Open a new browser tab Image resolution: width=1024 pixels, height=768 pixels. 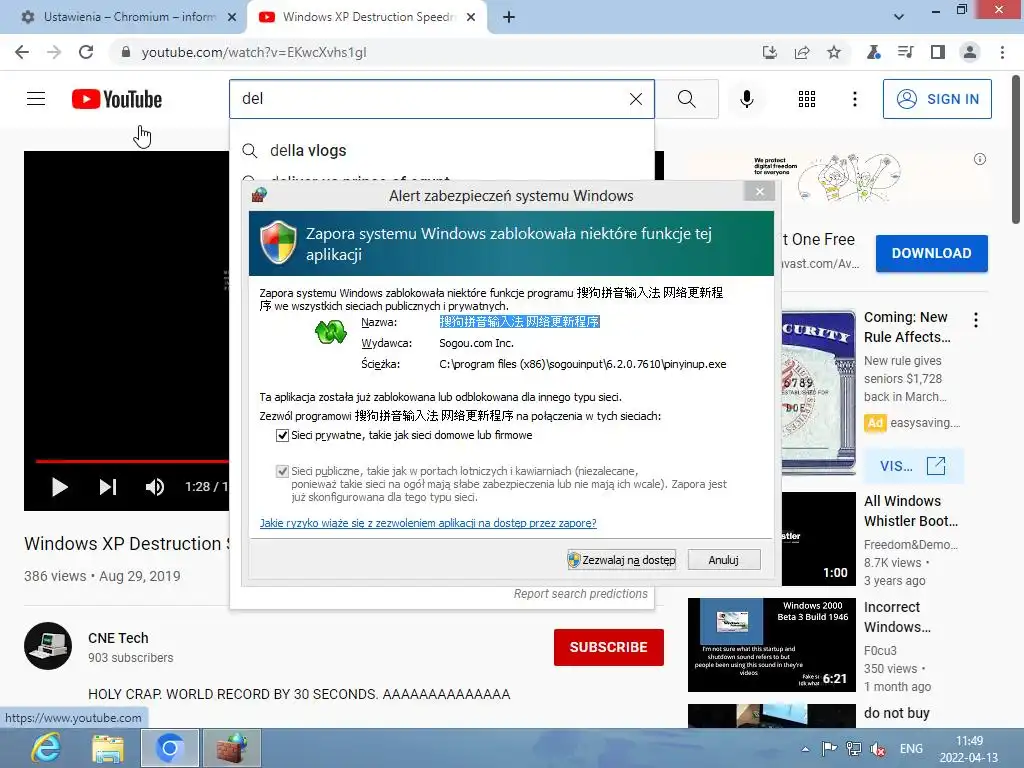[x=509, y=17]
